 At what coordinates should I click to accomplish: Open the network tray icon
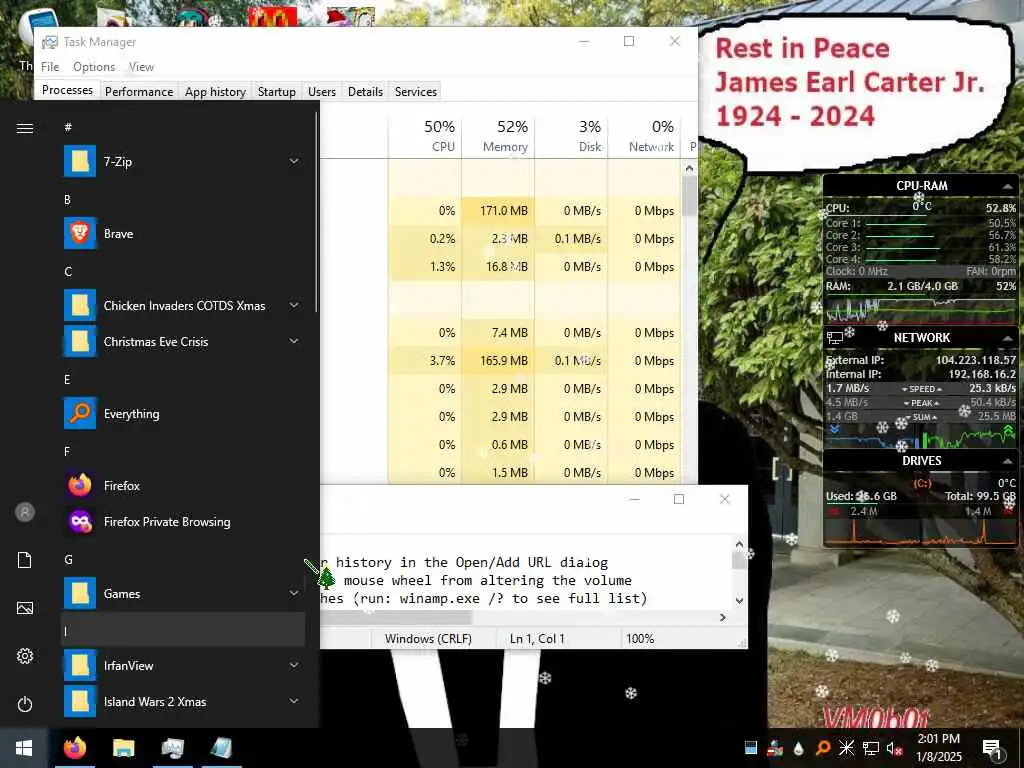click(871, 748)
